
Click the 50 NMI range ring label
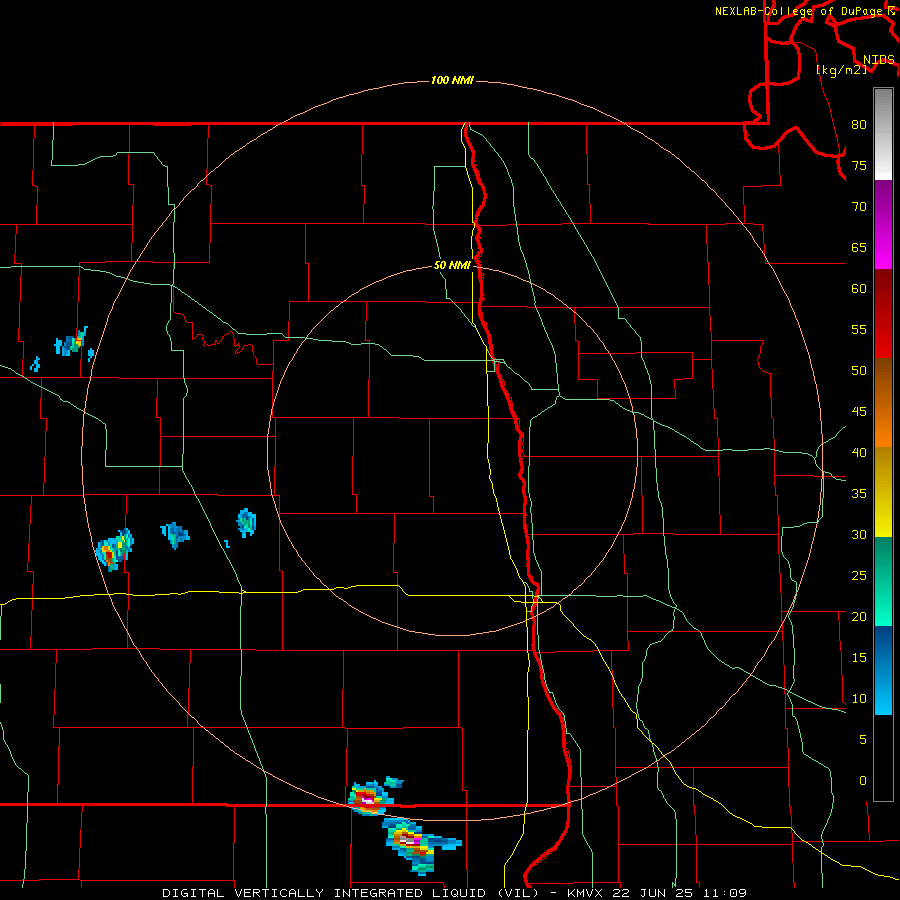pyautogui.click(x=452, y=265)
